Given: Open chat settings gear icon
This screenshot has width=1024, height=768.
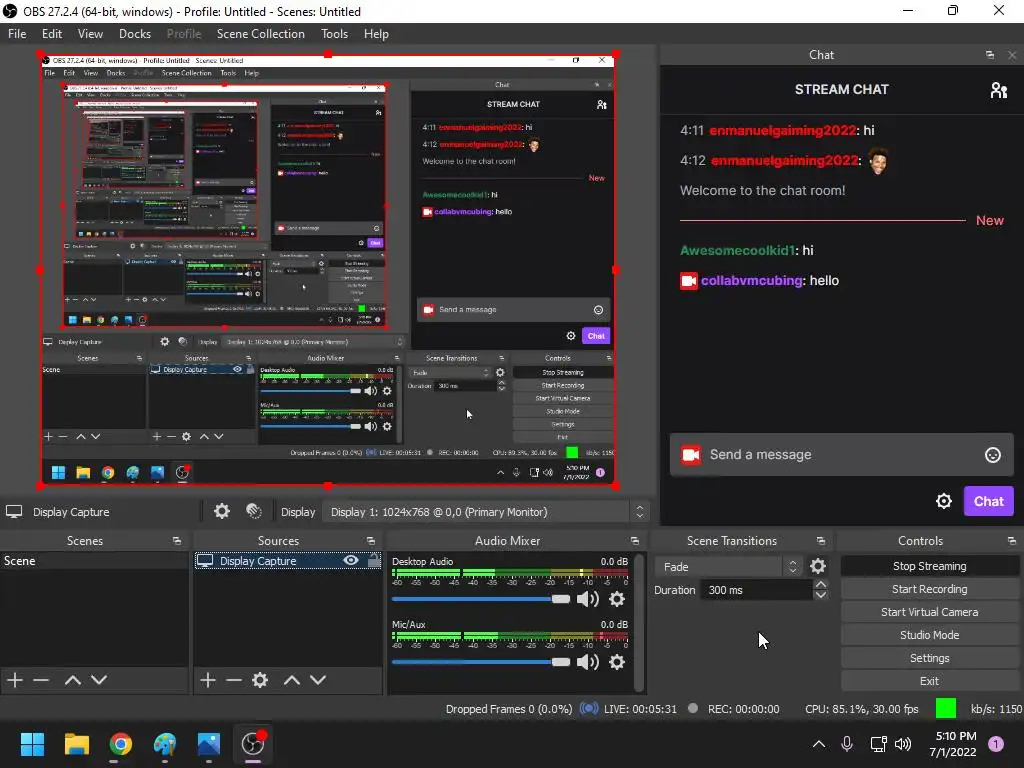Looking at the screenshot, I should [x=944, y=501].
